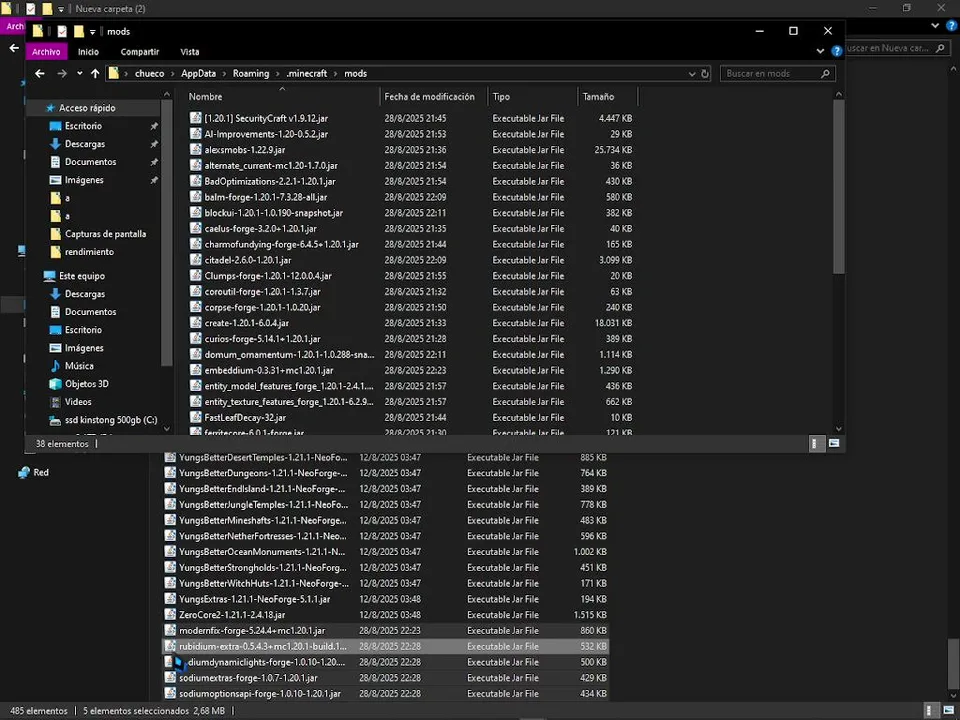The width and height of the screenshot is (960, 720).
Task: Select Acceso rápido in navigation pane
Action: point(87,108)
